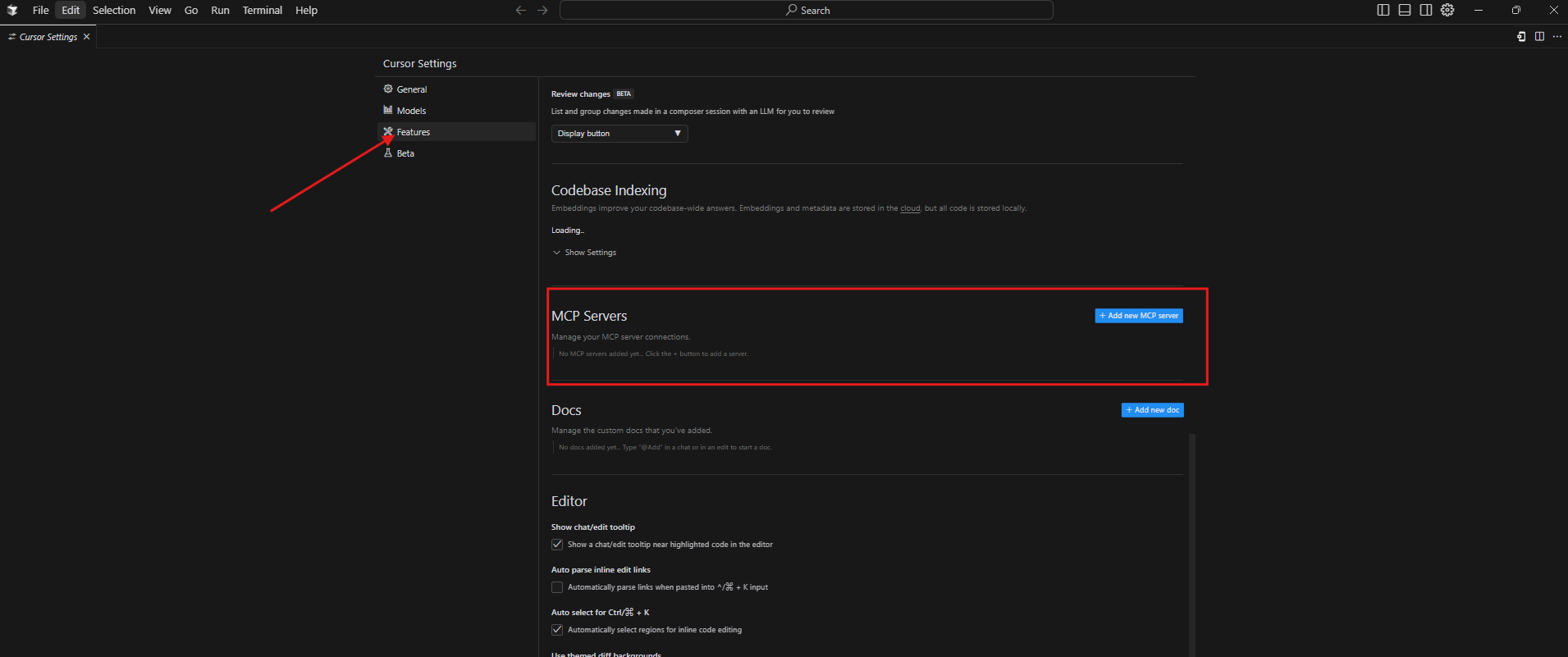Viewport: 1568px width, 657px height.
Task: Click the MCP Servers heading
Action: pos(589,316)
